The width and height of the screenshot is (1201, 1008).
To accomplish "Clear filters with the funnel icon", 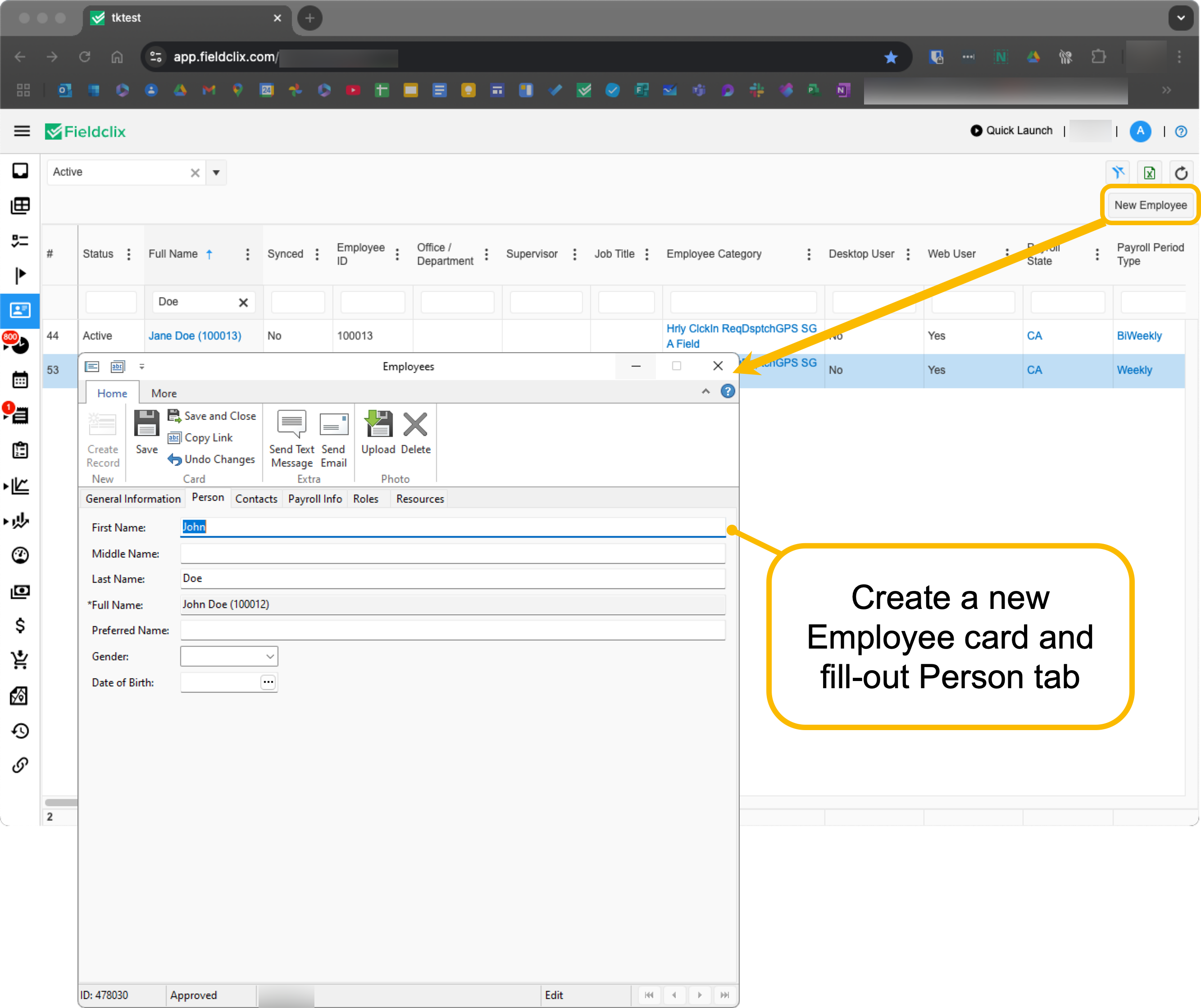I will pos(1118,173).
